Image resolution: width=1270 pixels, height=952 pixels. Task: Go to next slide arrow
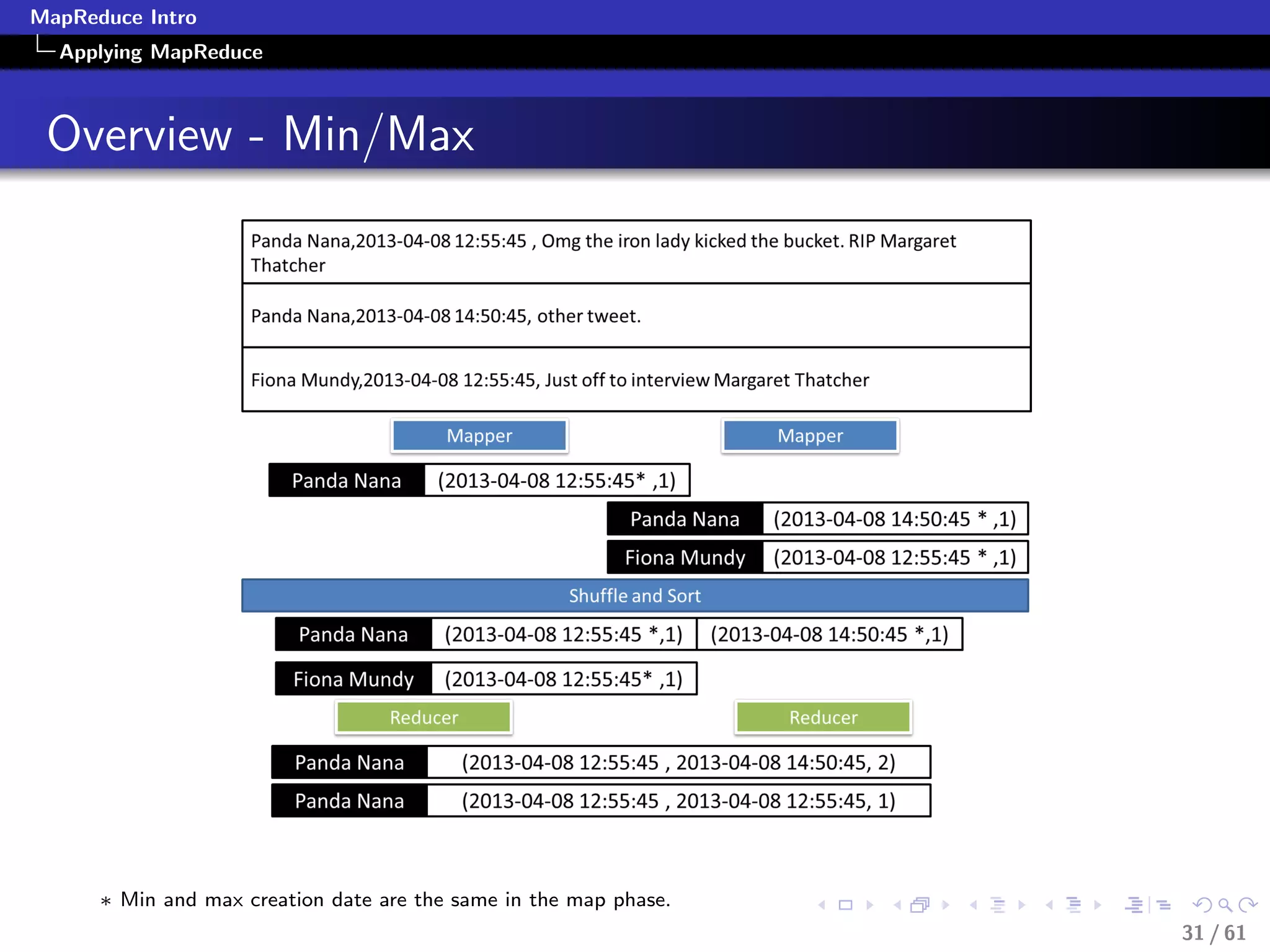pos(870,905)
